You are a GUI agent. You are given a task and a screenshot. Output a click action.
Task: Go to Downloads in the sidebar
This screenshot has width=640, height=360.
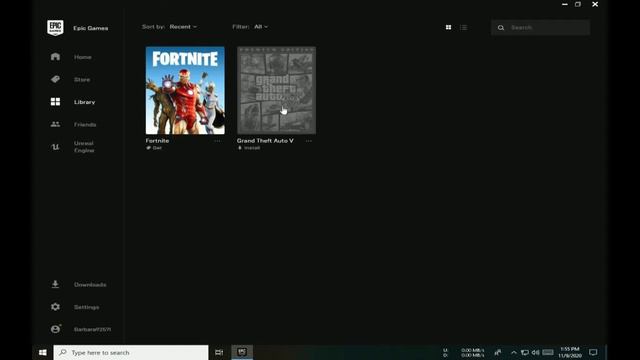90,284
